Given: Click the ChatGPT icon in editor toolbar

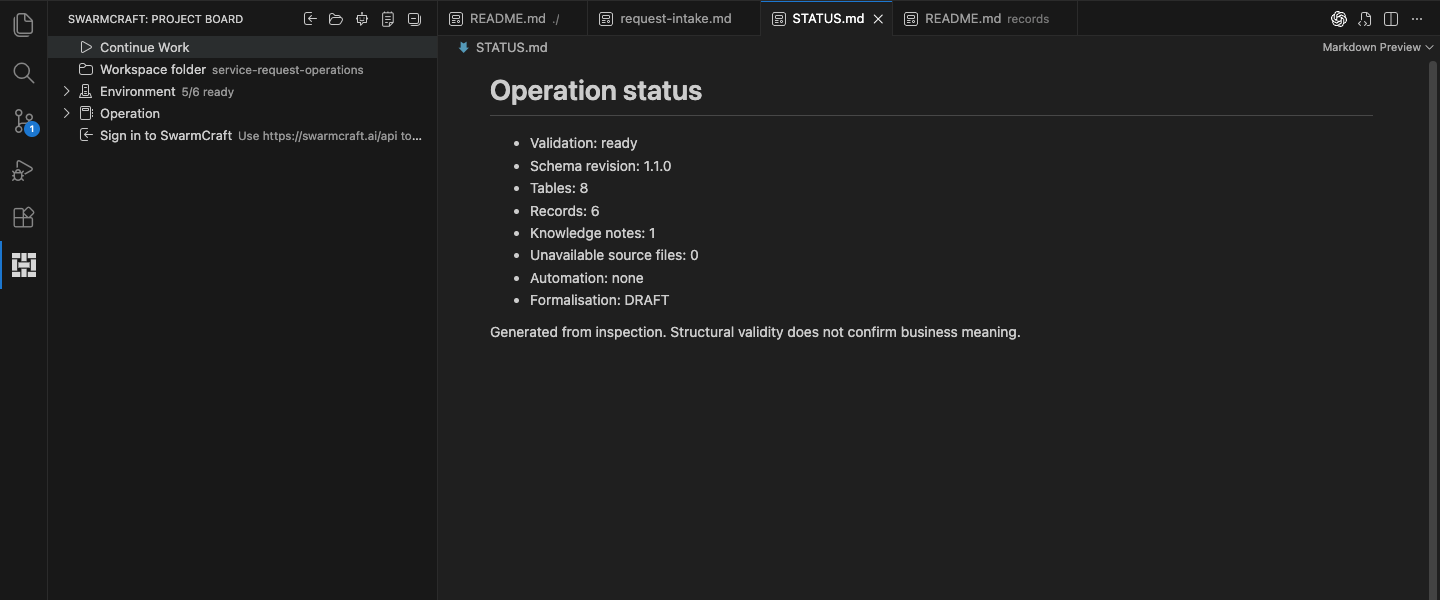Looking at the screenshot, I should (1338, 19).
